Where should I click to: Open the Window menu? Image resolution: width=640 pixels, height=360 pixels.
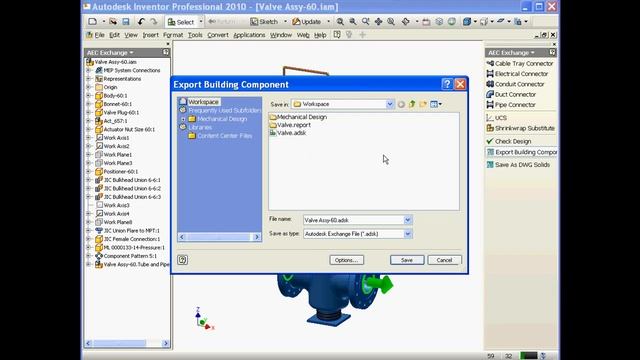click(281, 35)
